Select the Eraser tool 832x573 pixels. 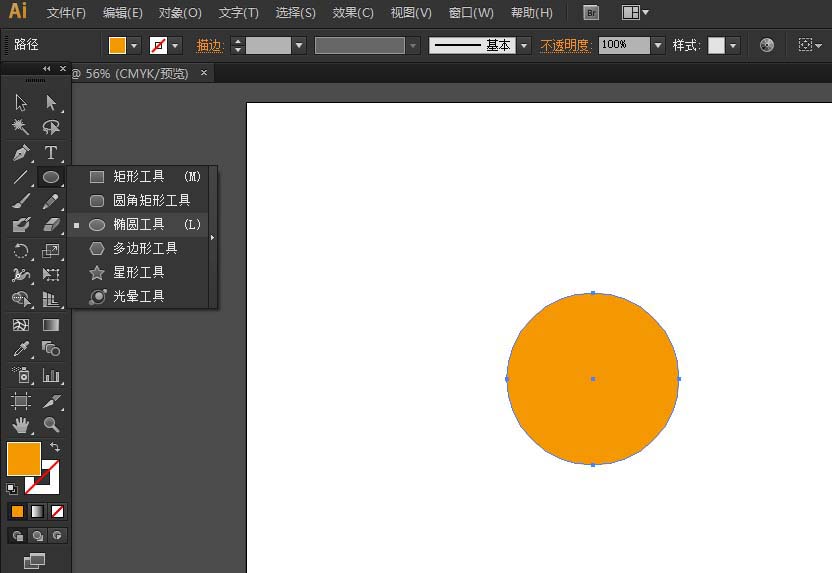(51, 225)
